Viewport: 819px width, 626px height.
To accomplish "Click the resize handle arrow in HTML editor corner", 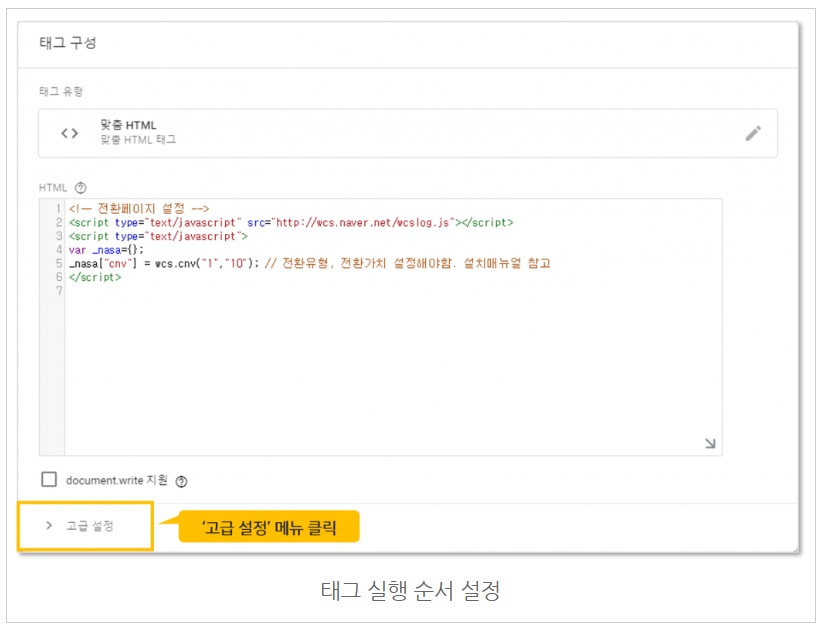I will coord(710,443).
